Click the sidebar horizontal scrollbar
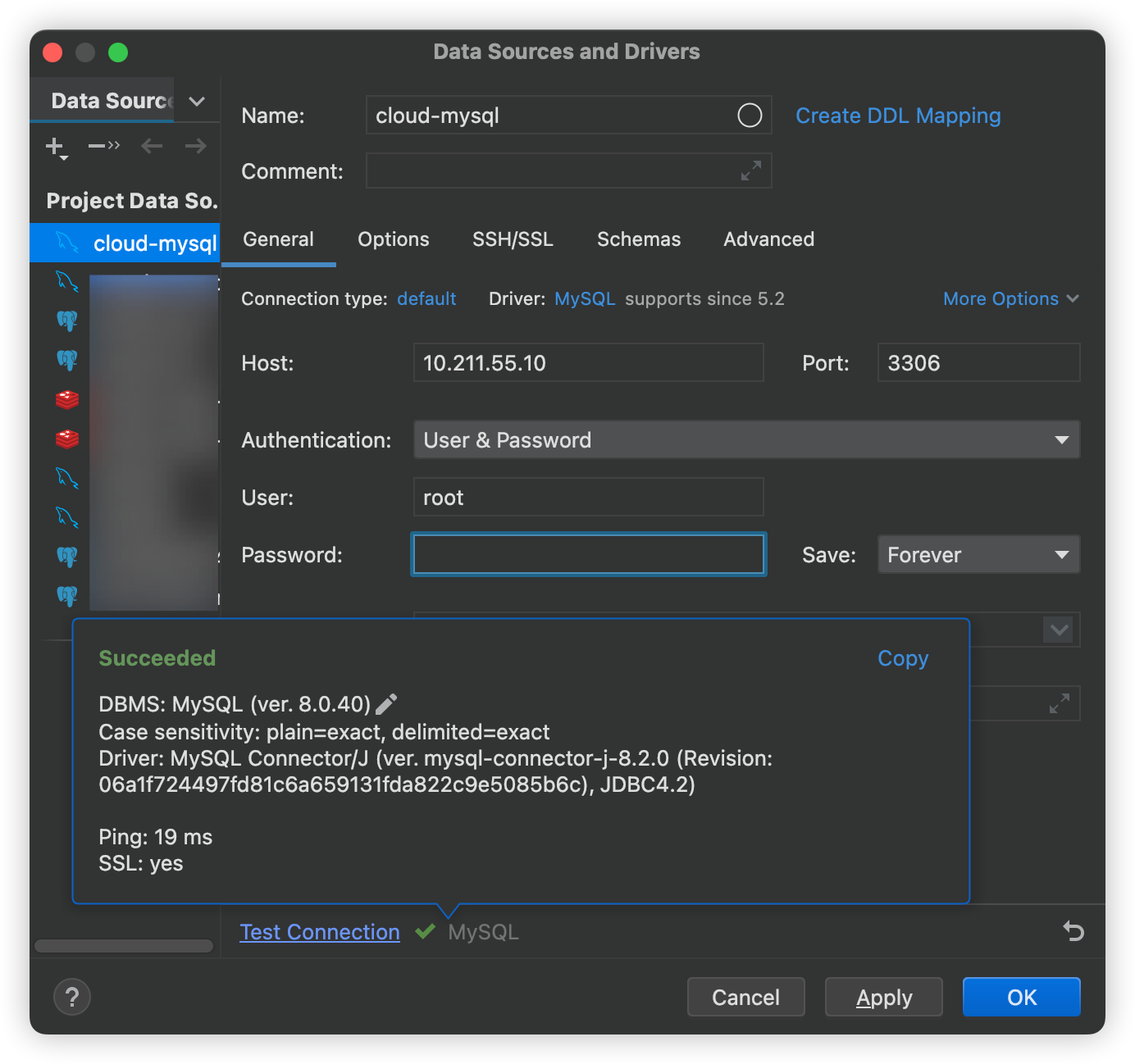 point(124,946)
